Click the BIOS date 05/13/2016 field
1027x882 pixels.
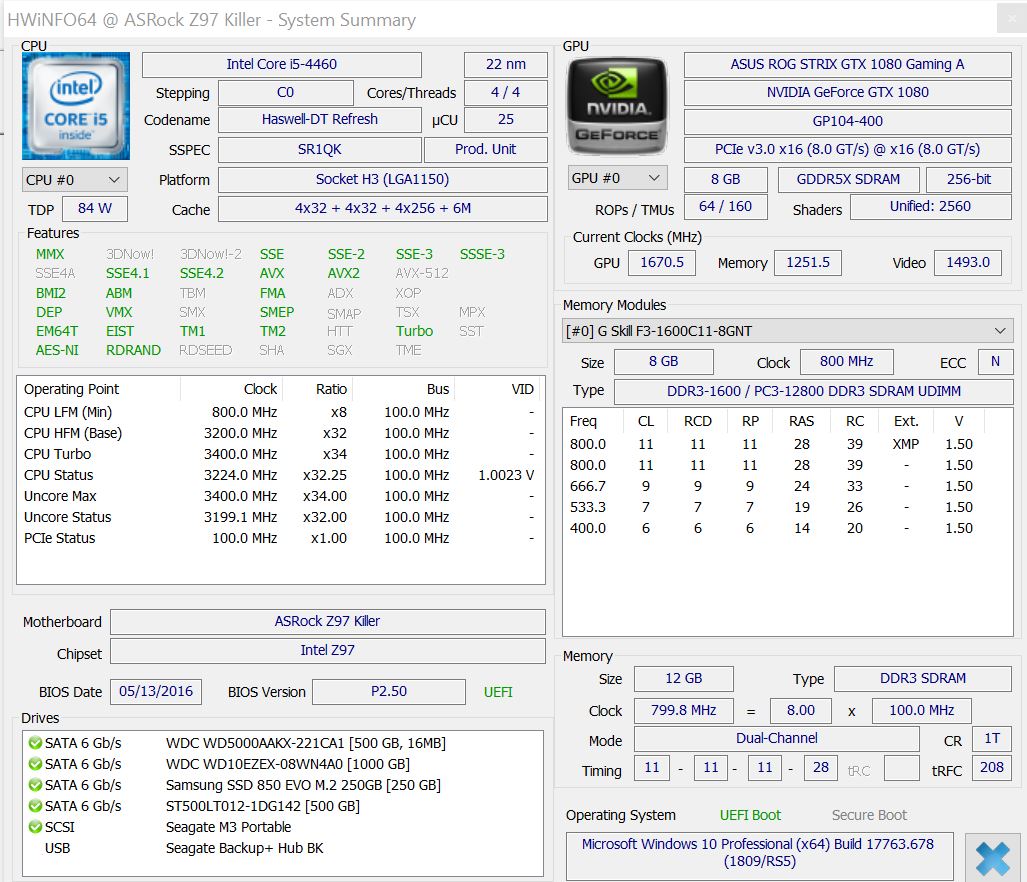(156, 691)
